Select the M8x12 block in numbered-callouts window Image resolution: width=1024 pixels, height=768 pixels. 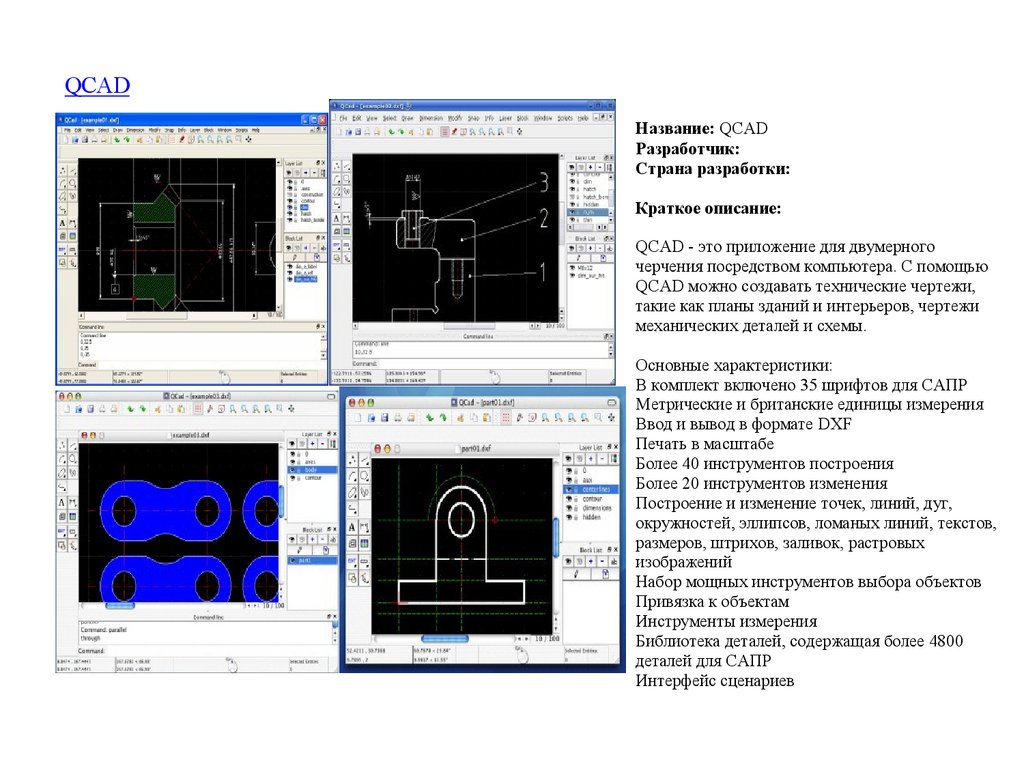click(584, 268)
